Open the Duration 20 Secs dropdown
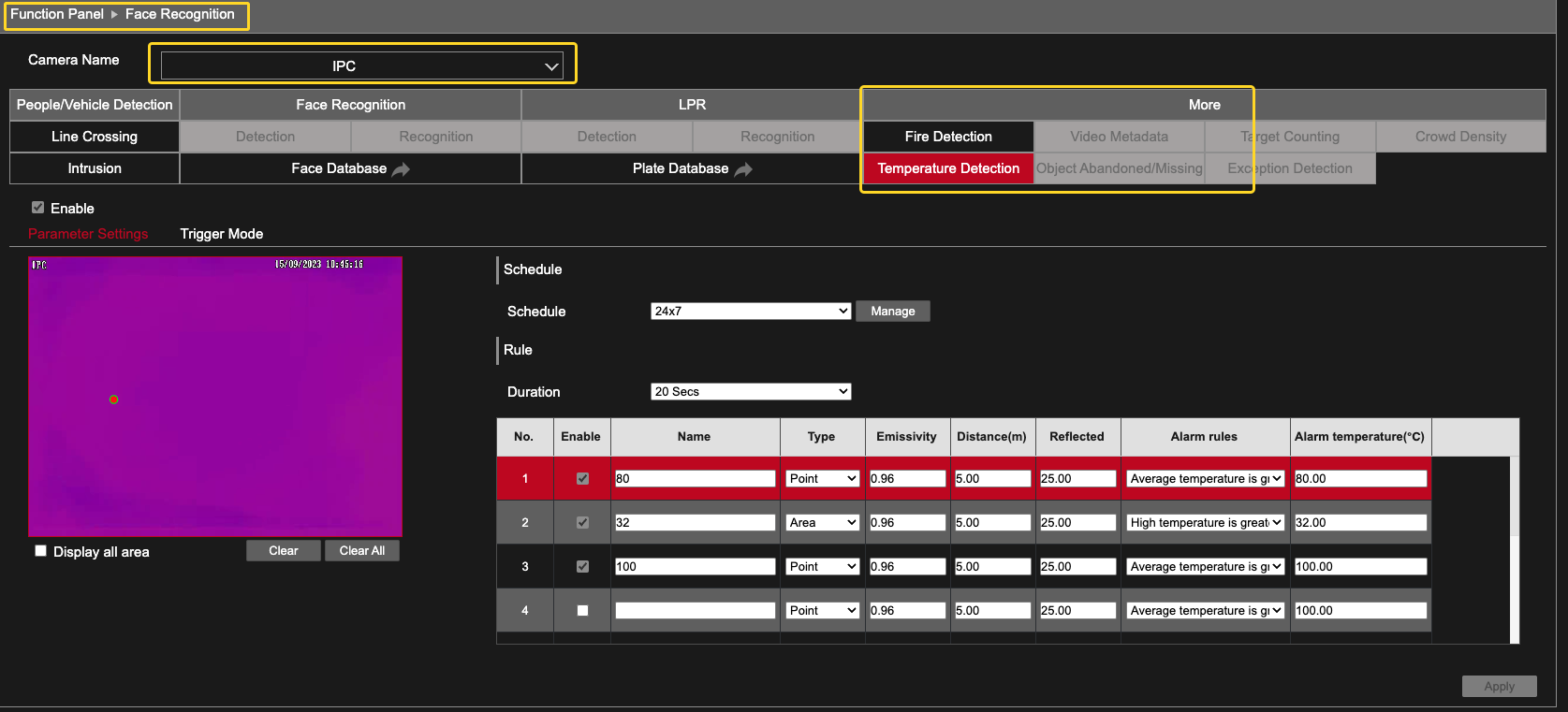1568x712 pixels. 750,392
